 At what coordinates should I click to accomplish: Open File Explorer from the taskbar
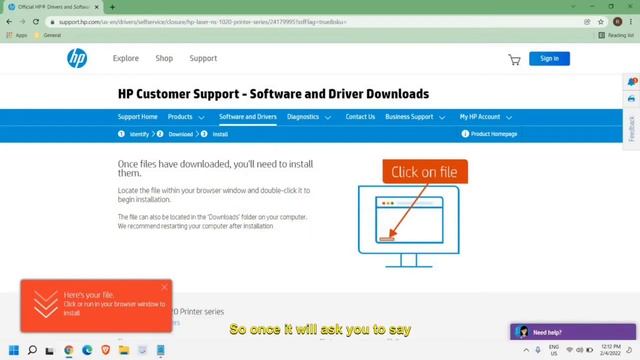[124, 350]
